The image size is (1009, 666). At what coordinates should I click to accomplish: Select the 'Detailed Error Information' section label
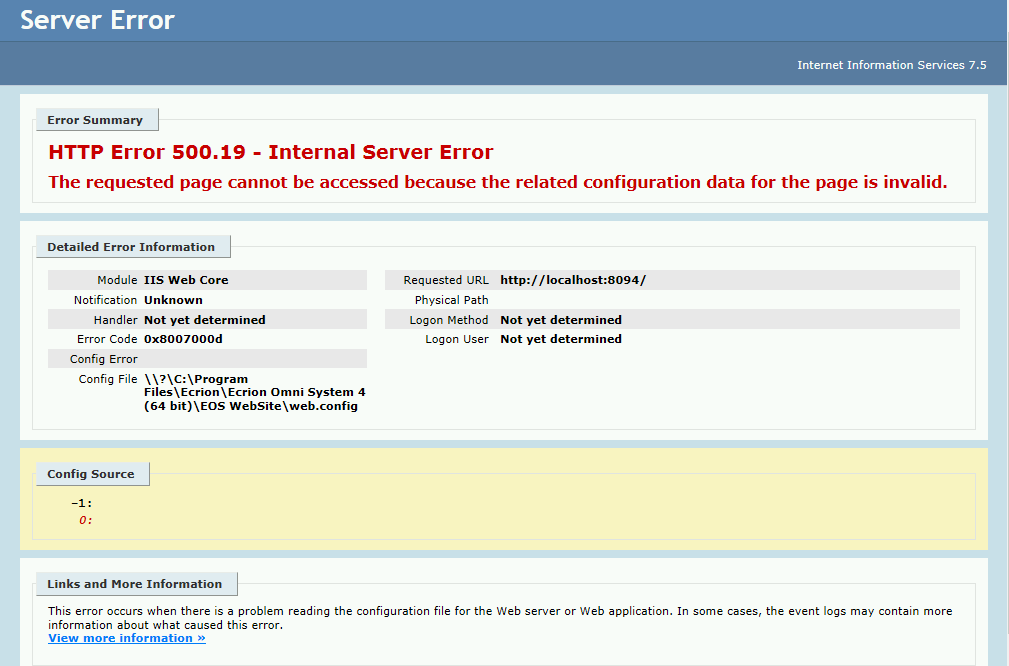click(131, 247)
